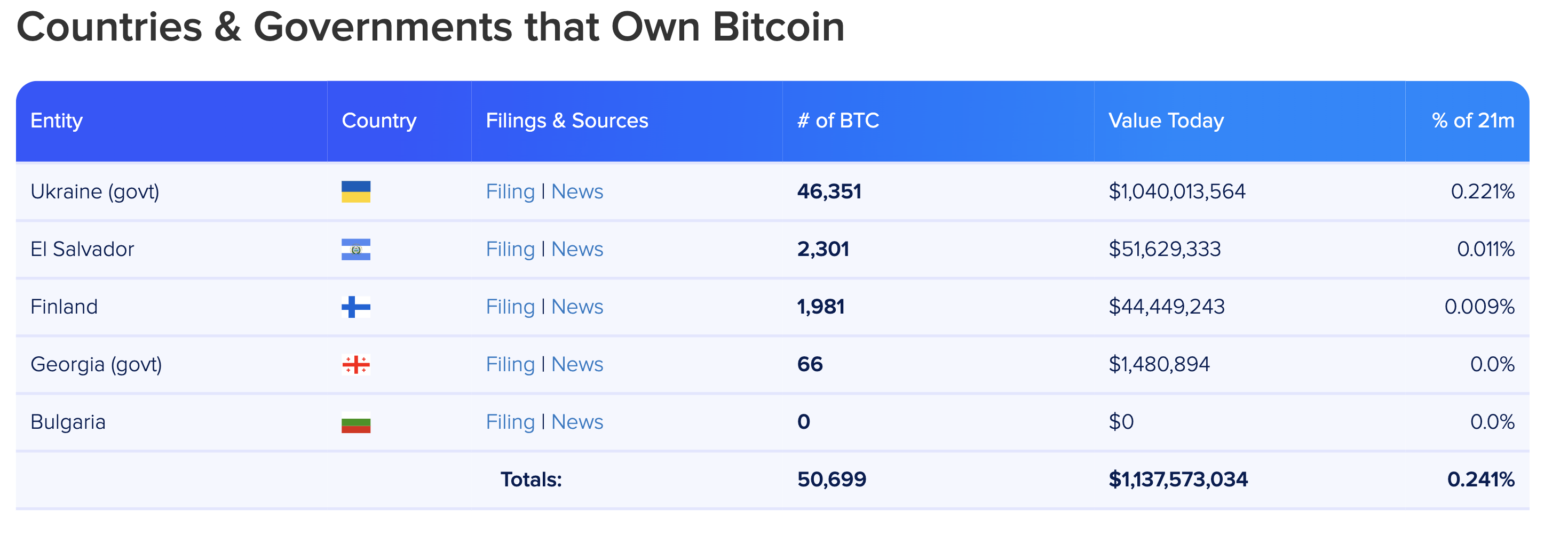Viewport: 1568px width, 560px height.
Task: Open the News link for Georgia
Action: pyautogui.click(x=577, y=364)
